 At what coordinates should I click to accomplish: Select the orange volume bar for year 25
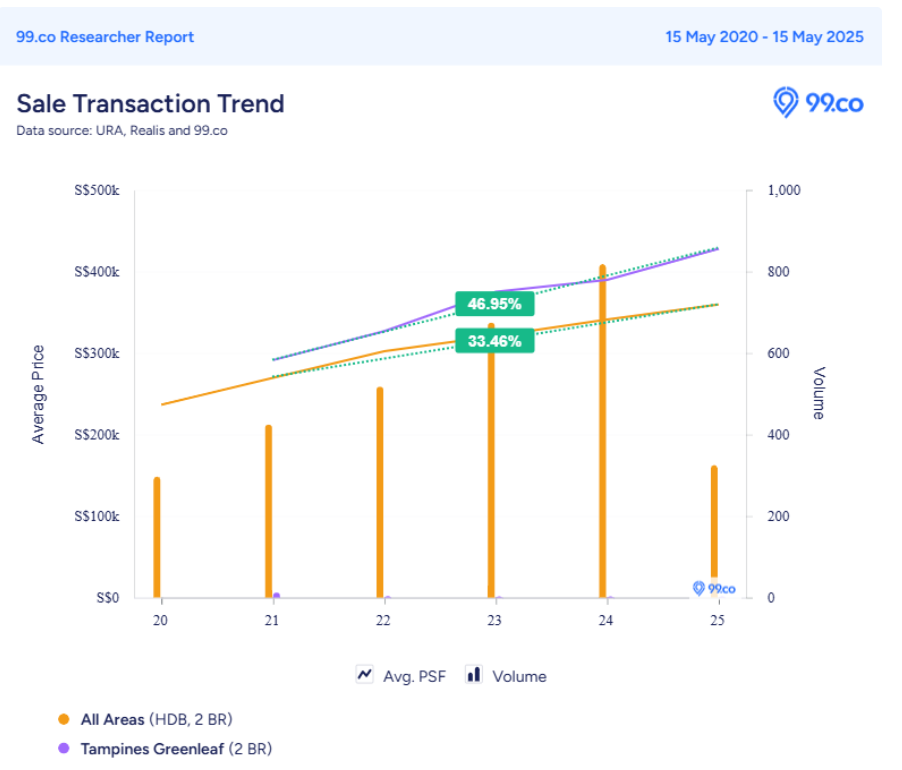pos(714,520)
